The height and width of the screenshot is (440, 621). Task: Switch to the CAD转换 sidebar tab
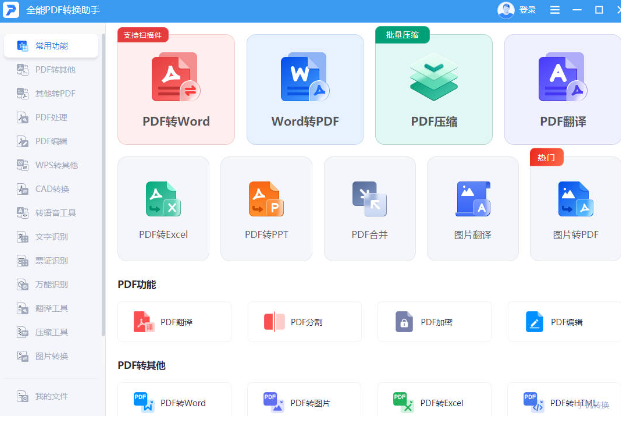tap(50, 189)
